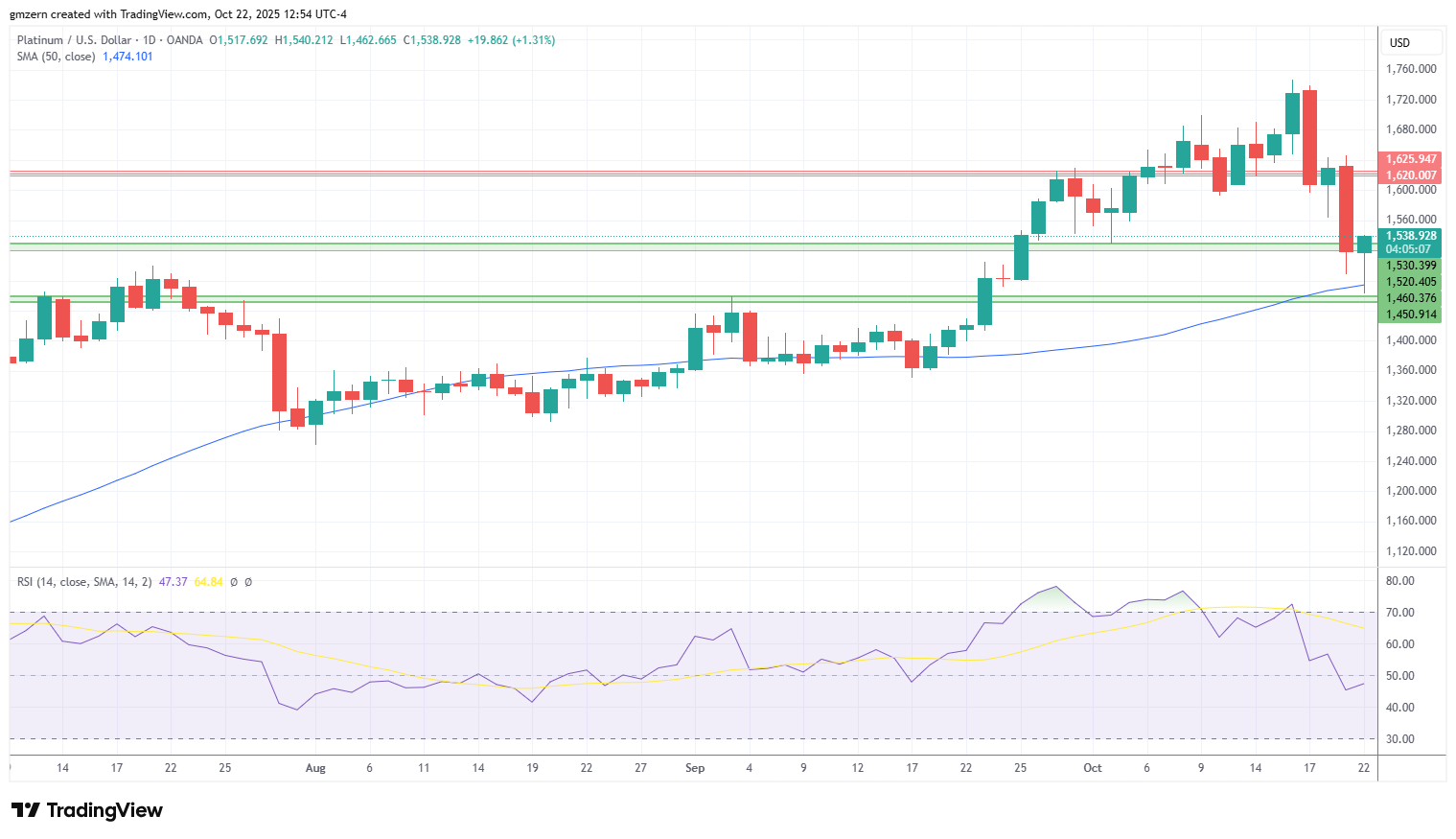Click the SMA value 1,474.101
The height and width of the screenshot is (839, 1456).
pos(127,57)
